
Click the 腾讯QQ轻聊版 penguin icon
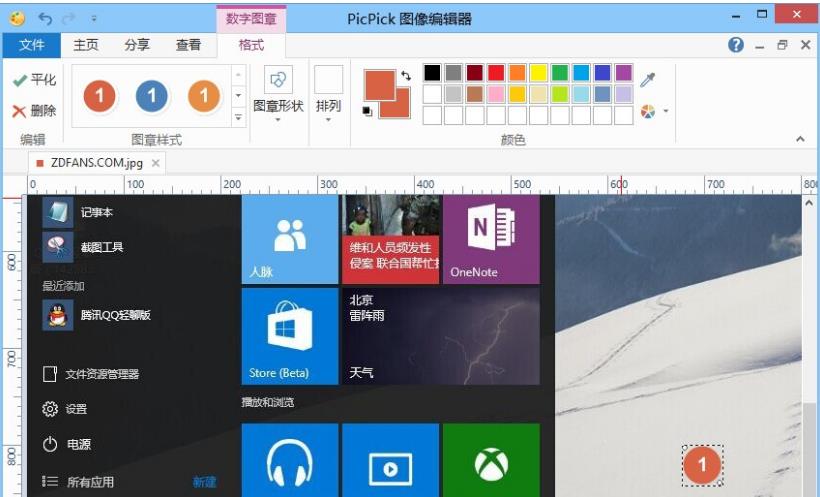point(58,315)
